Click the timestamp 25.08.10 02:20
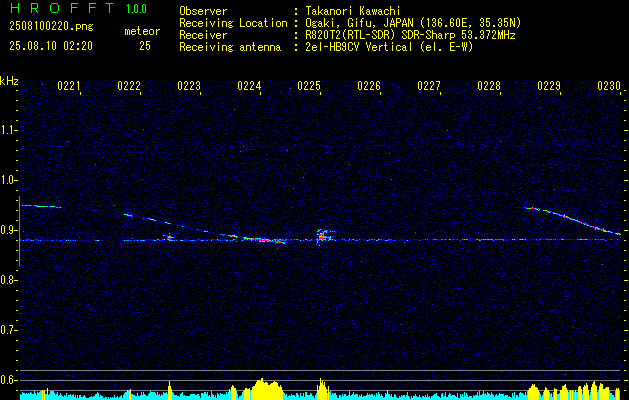Image resolution: width=629 pixels, height=400 pixels. click(51, 46)
